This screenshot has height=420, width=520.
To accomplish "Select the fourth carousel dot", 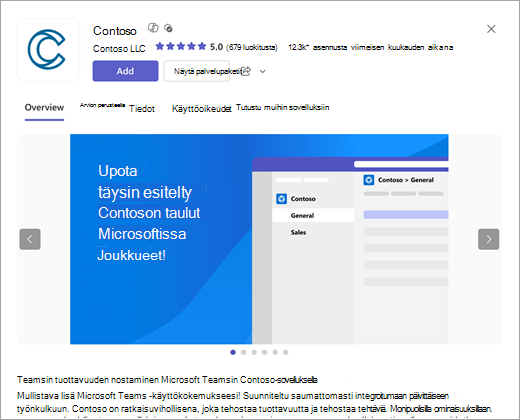I will click(x=265, y=352).
